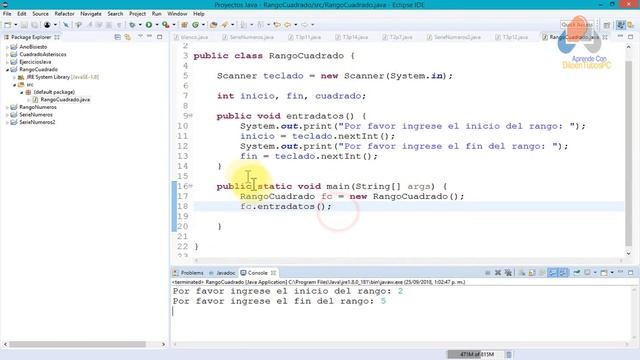Viewport: 640px width, 360px height.
Task: Click the Terminate icon in Console toolbar
Action: pos(487,273)
